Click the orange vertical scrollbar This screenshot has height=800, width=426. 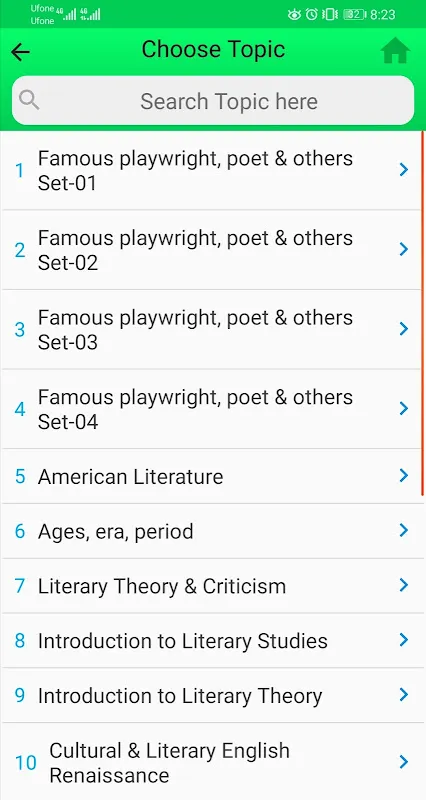point(422,313)
